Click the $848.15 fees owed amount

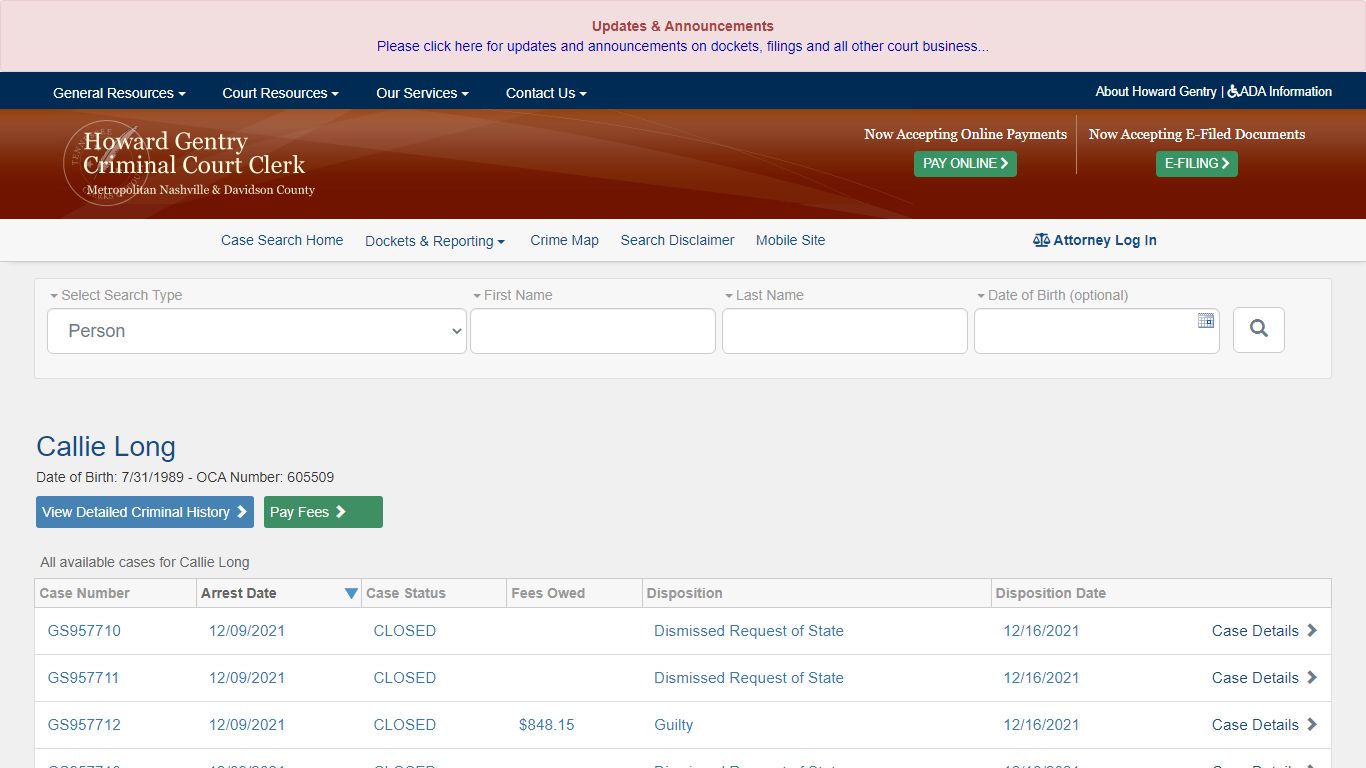[x=546, y=725]
